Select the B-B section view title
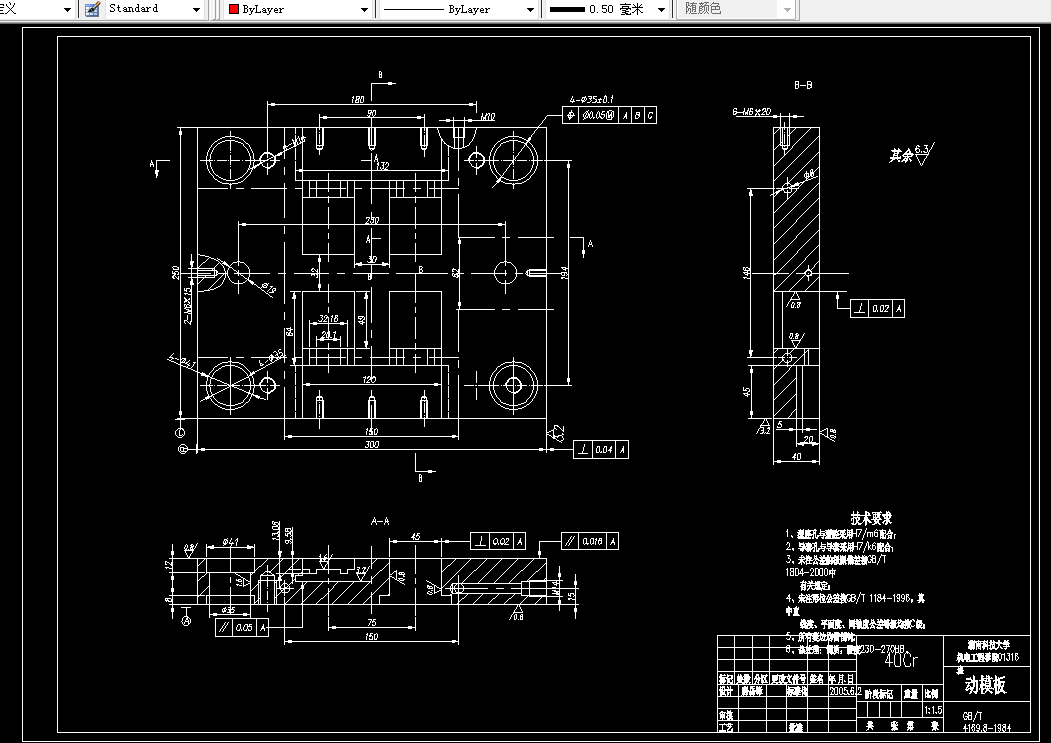The width and height of the screenshot is (1051, 743). click(x=803, y=85)
